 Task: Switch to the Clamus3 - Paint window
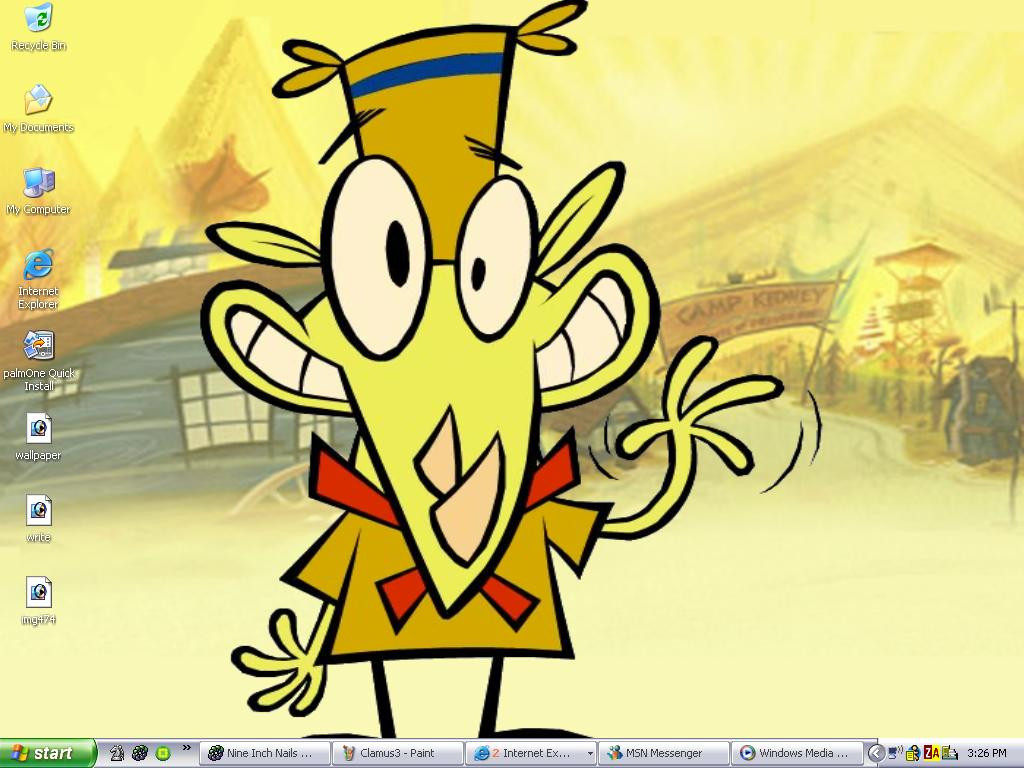pyautogui.click(x=398, y=753)
